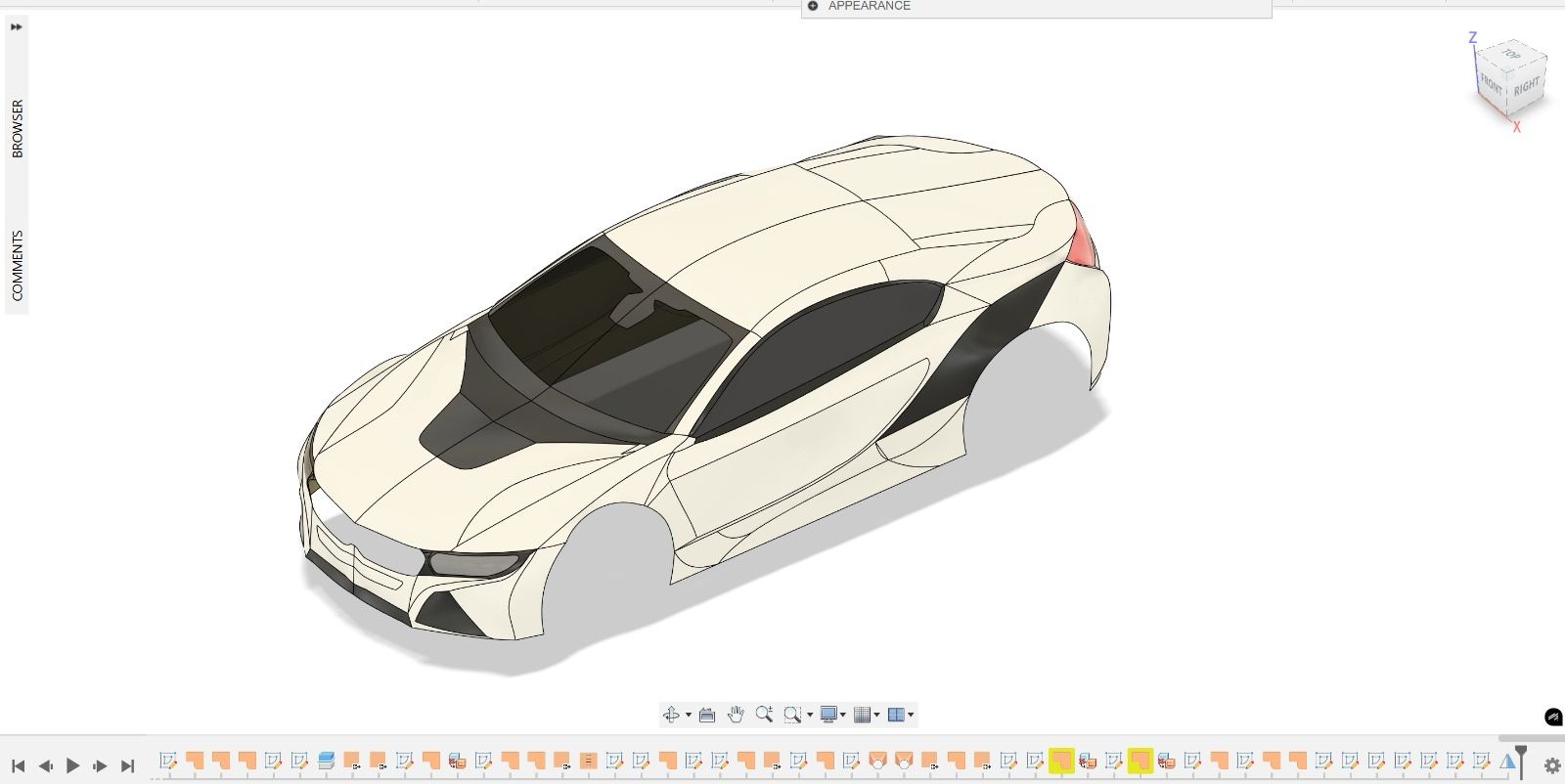Click the APPEARANCE panel title
This screenshot has width=1565, height=784.
point(869,6)
